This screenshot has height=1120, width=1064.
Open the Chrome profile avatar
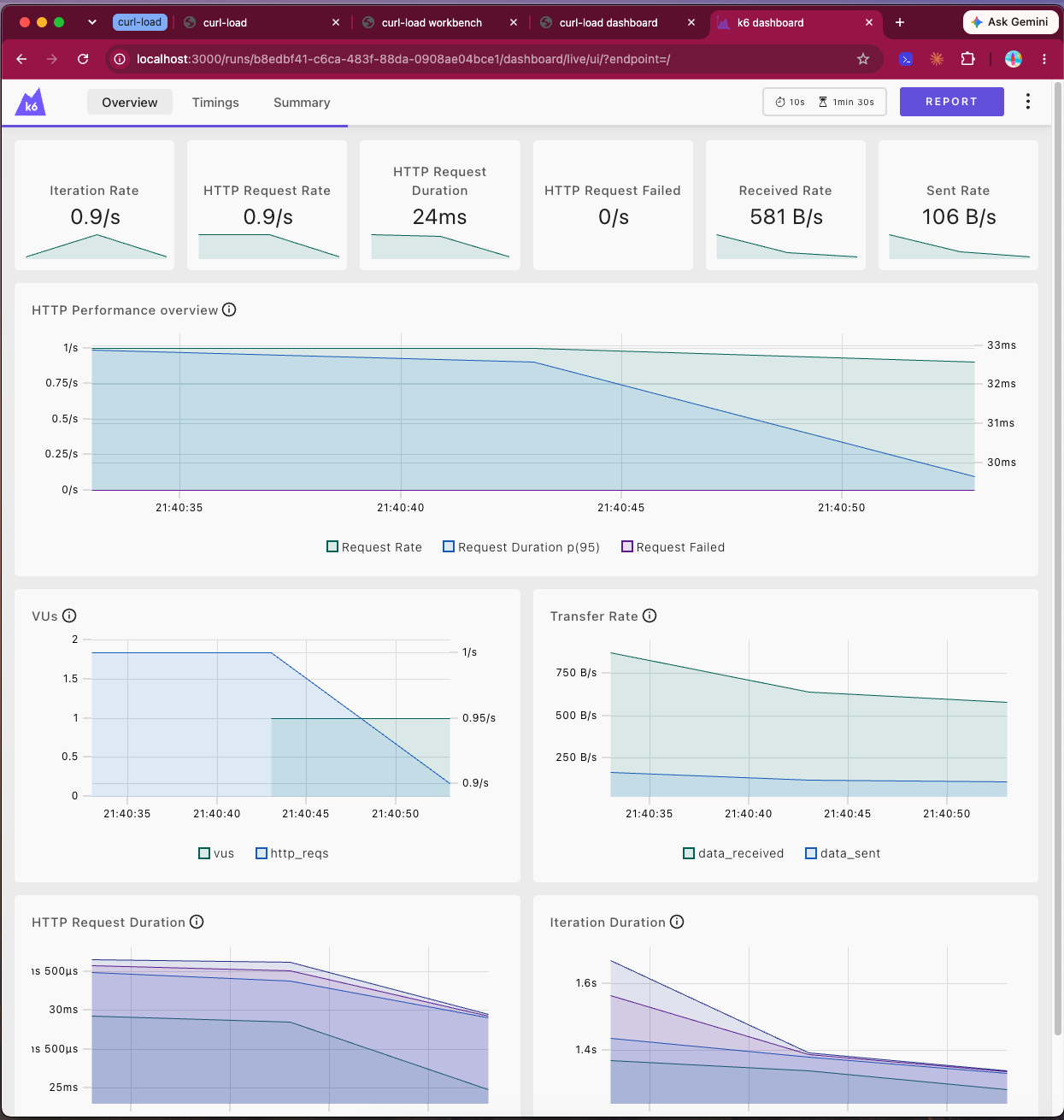click(1014, 59)
